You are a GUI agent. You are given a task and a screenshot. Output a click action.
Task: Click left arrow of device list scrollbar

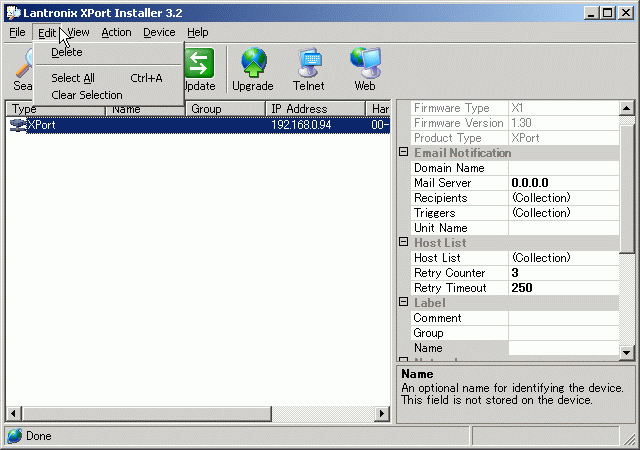pyautogui.click(x=13, y=413)
